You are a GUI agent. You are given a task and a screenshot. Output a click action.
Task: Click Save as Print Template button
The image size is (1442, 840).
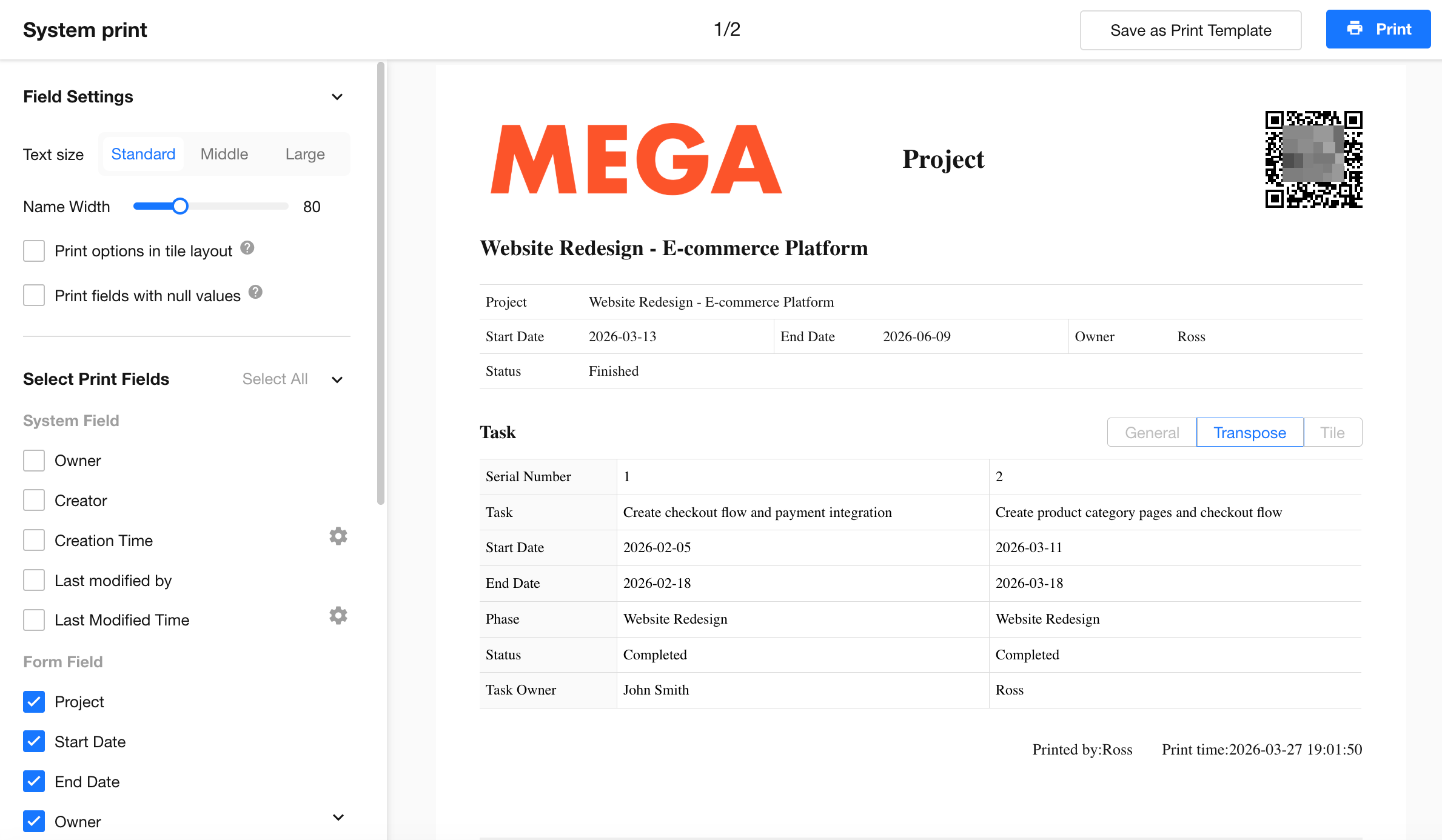1190,30
